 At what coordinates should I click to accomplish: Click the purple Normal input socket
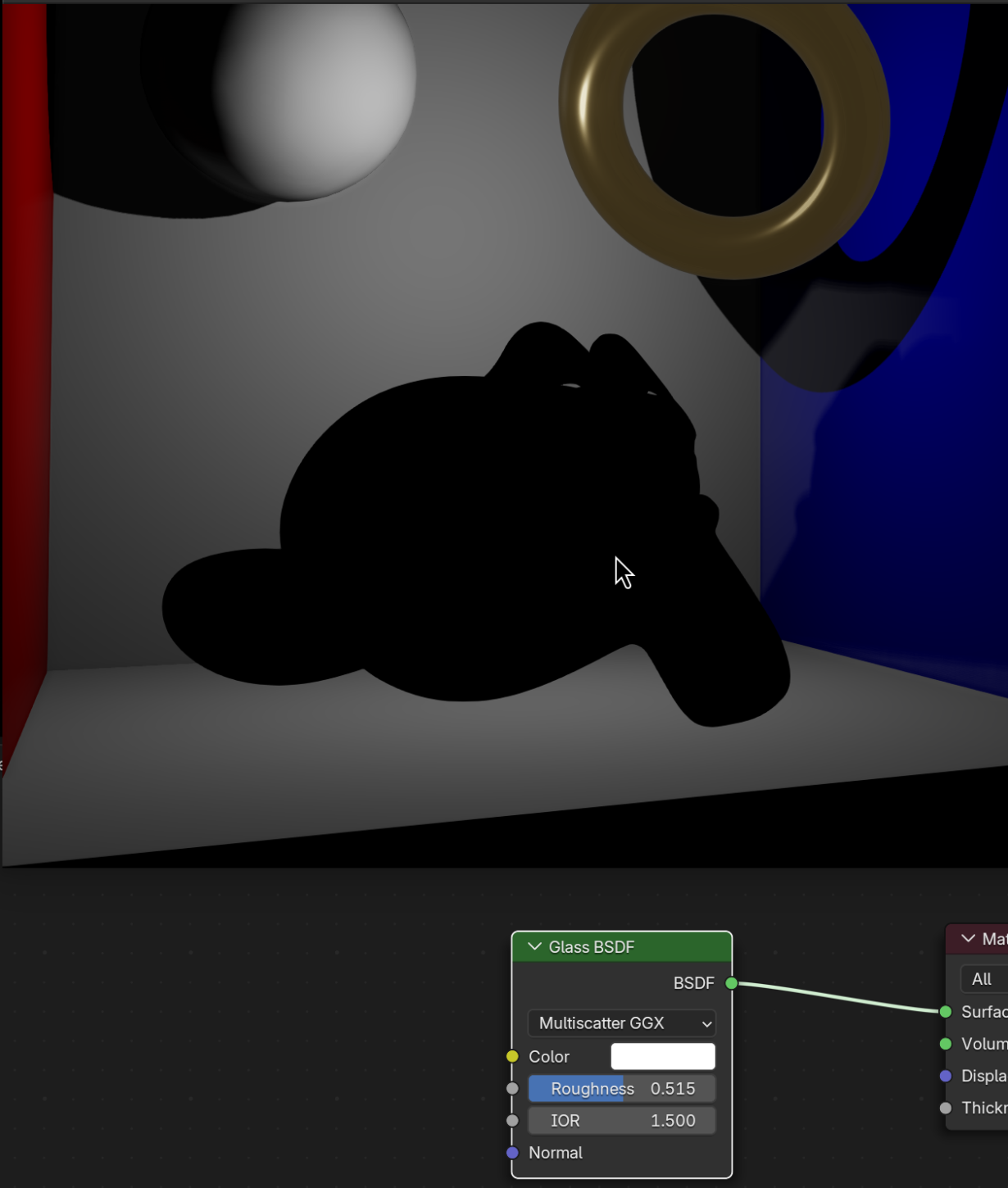coord(512,1153)
